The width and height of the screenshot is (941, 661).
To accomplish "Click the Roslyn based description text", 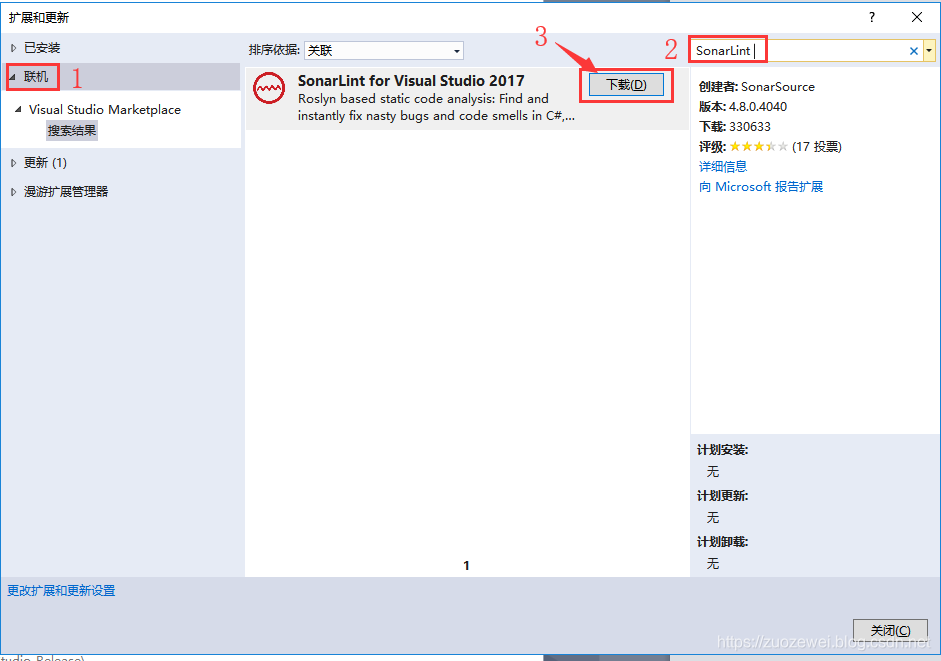I will coord(436,107).
